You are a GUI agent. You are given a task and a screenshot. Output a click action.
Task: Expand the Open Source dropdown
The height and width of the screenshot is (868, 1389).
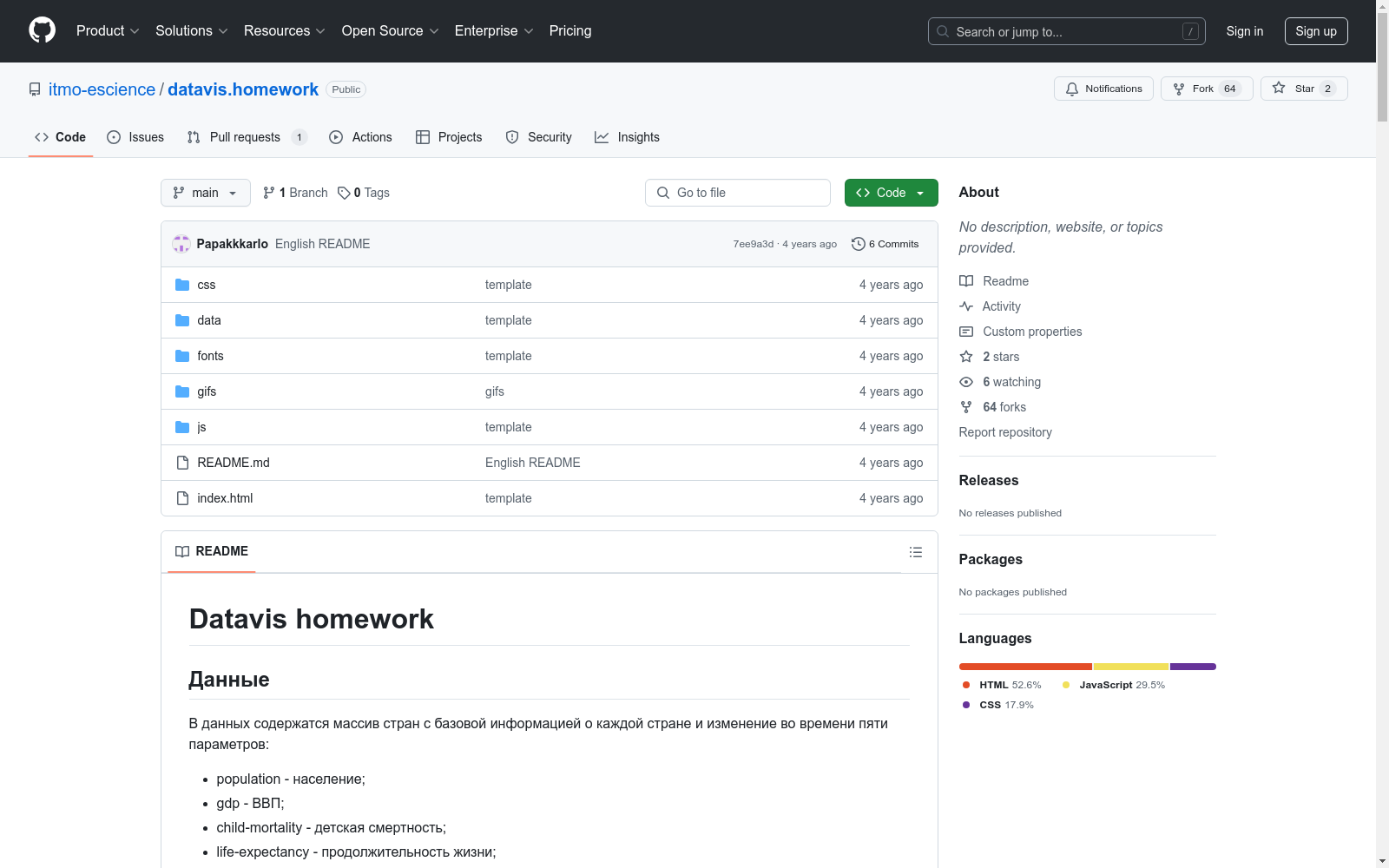391,31
